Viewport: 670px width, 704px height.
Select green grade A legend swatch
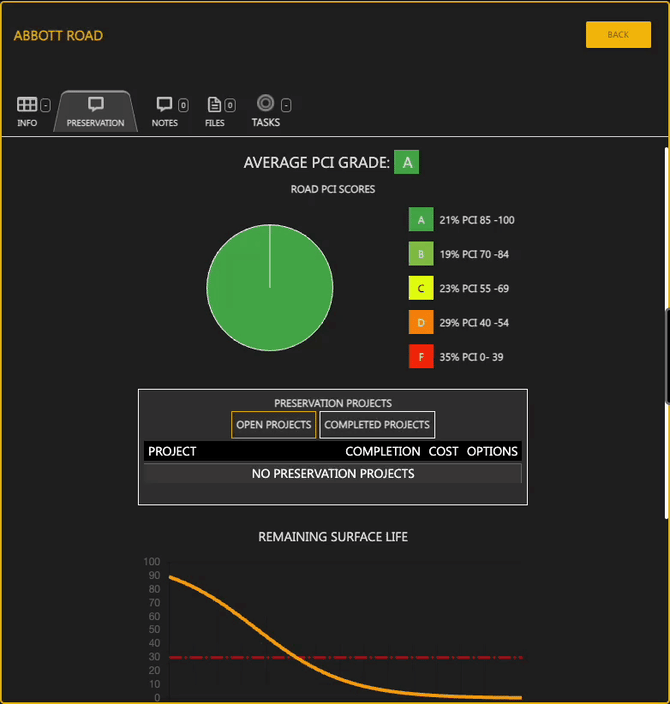coord(421,220)
